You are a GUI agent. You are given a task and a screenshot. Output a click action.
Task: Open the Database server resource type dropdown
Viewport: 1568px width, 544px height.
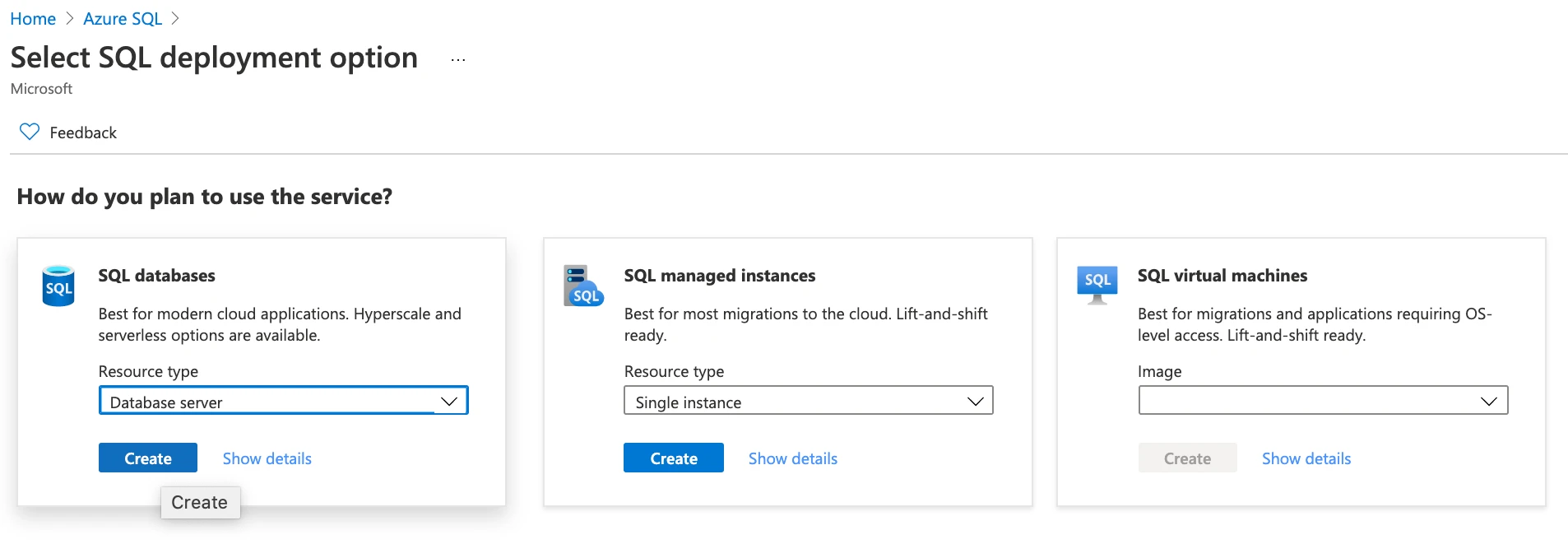tap(284, 401)
